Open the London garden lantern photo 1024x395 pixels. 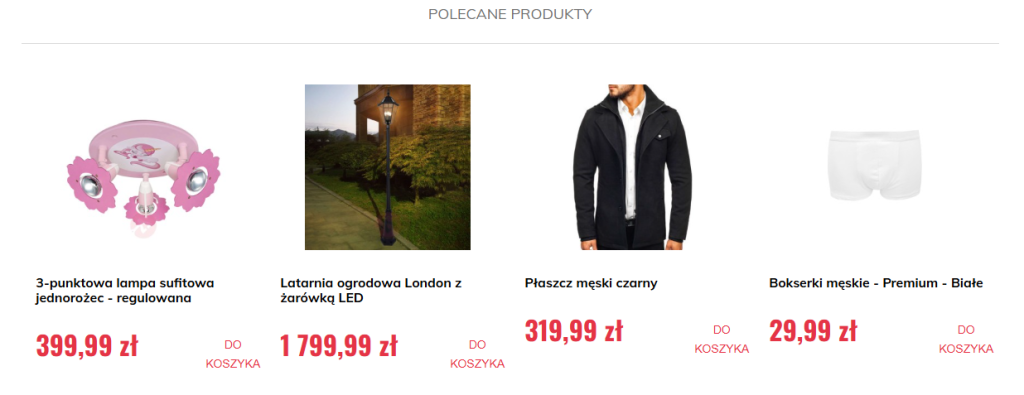tap(388, 167)
